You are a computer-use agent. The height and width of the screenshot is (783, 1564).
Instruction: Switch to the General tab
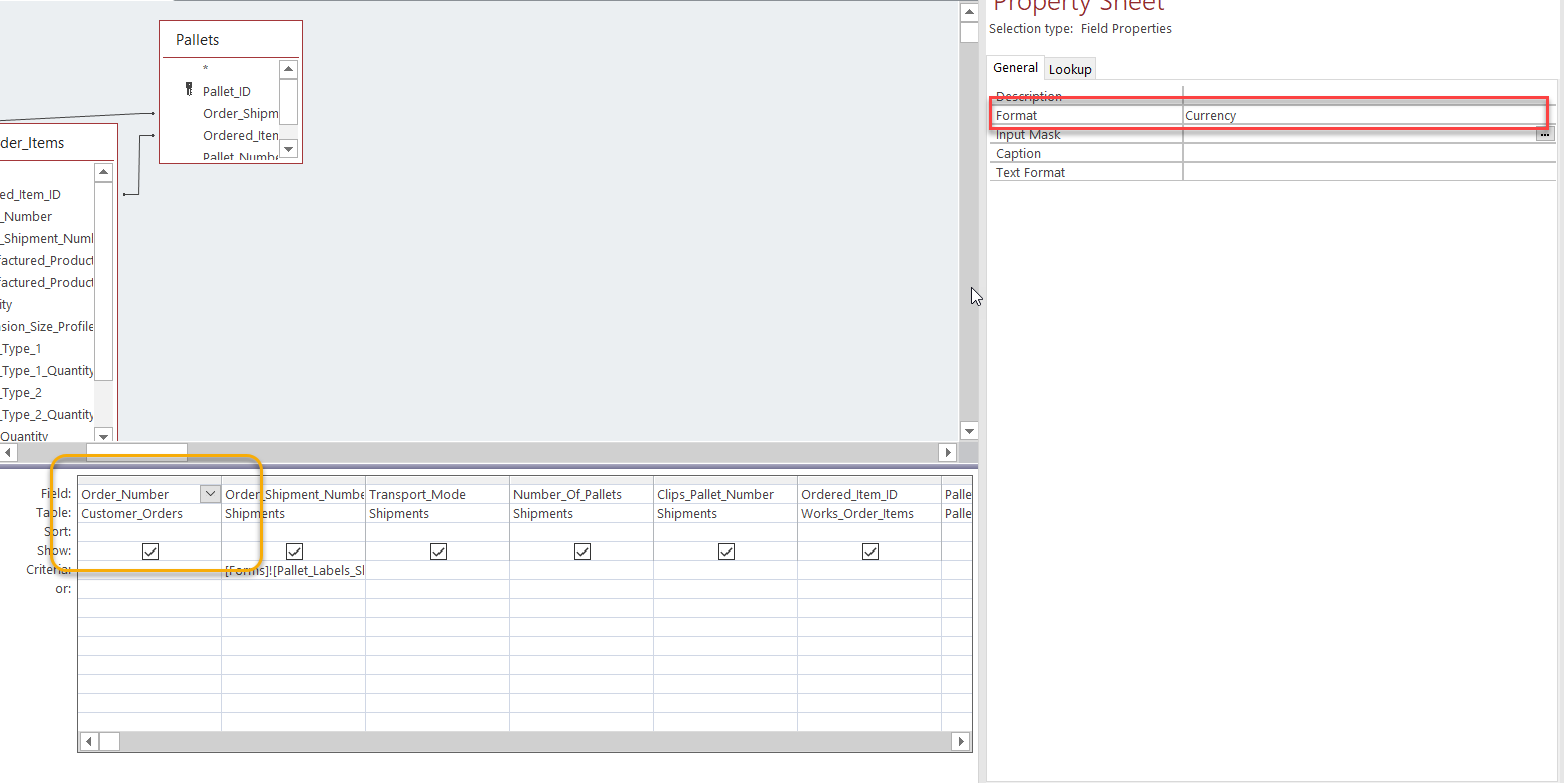coord(1015,68)
